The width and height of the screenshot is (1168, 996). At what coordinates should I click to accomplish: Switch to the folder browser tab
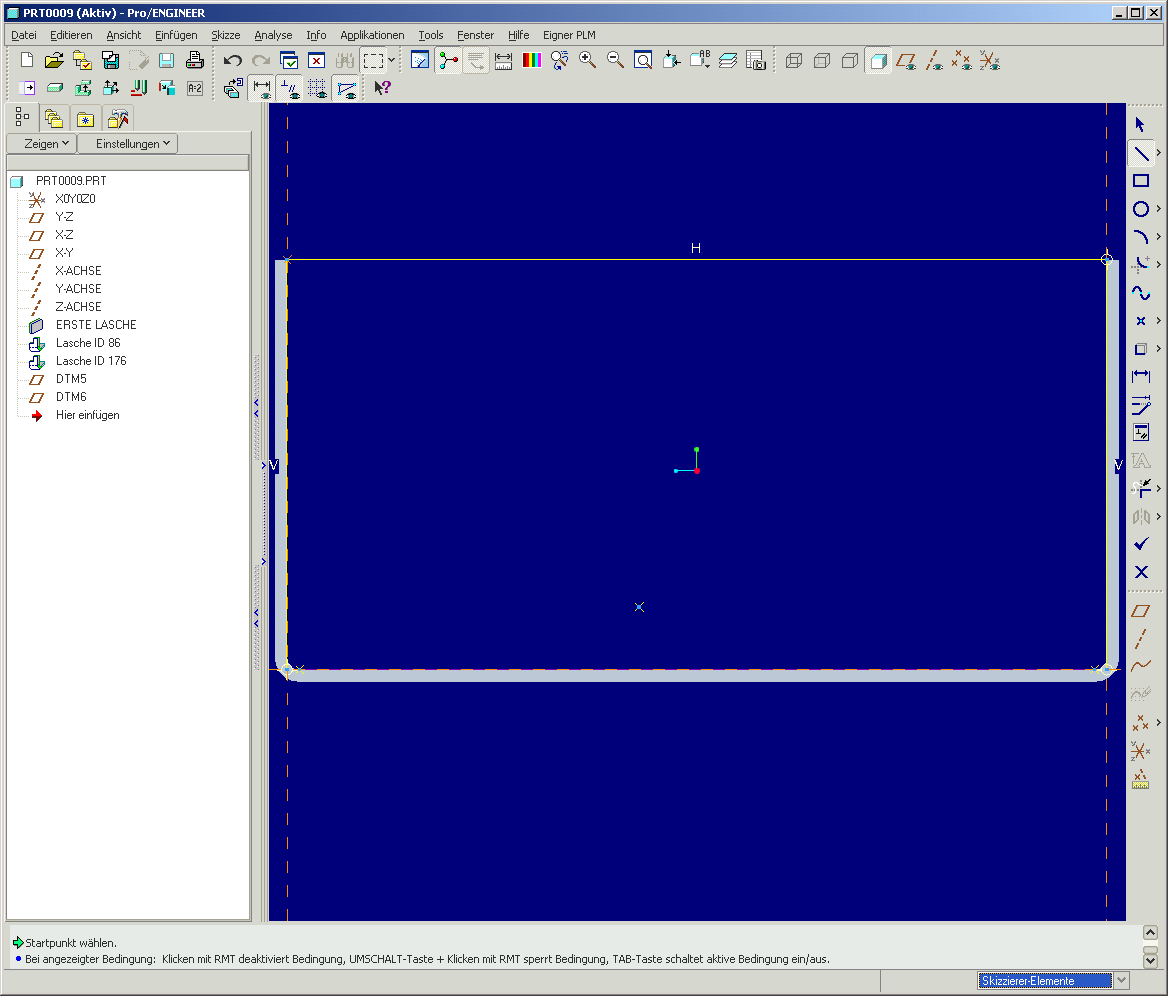pyautogui.click(x=53, y=118)
